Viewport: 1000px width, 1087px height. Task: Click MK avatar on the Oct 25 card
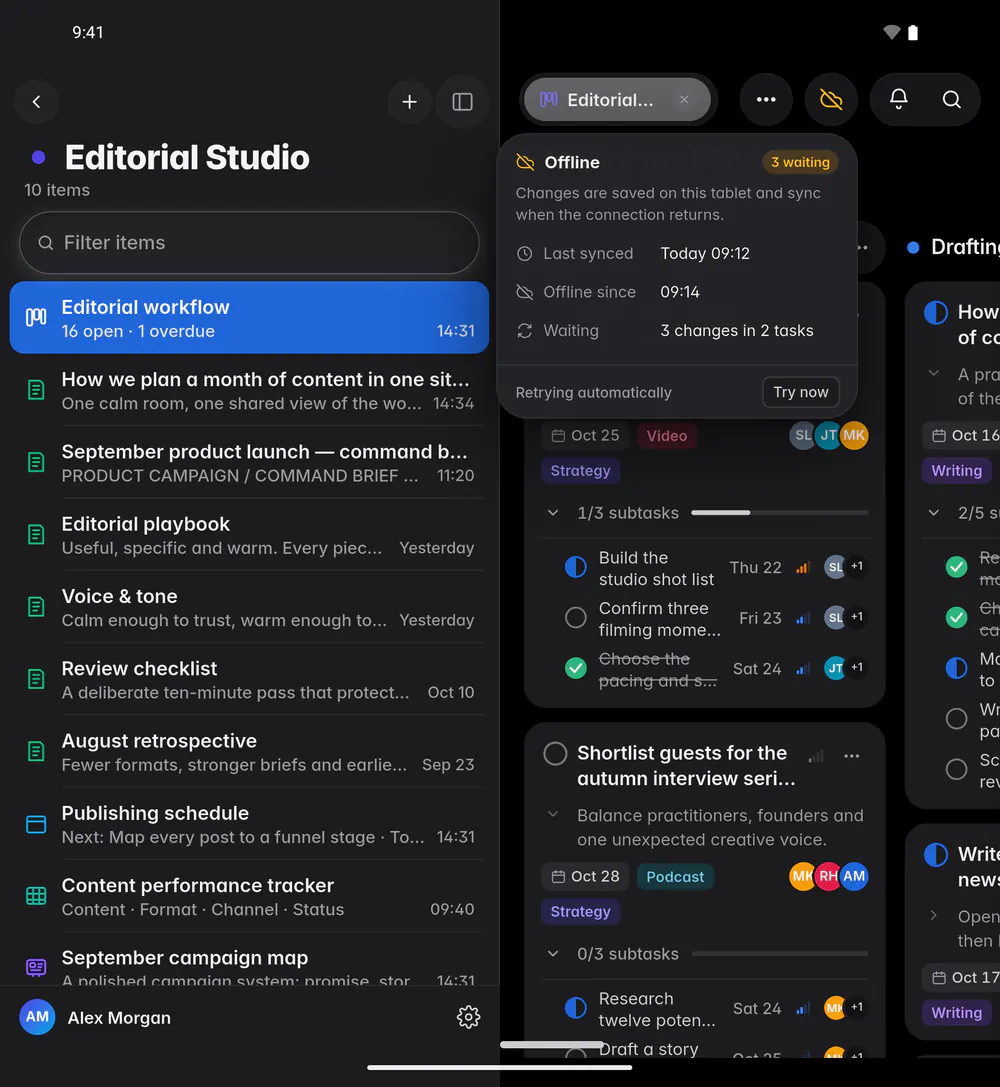coord(854,435)
